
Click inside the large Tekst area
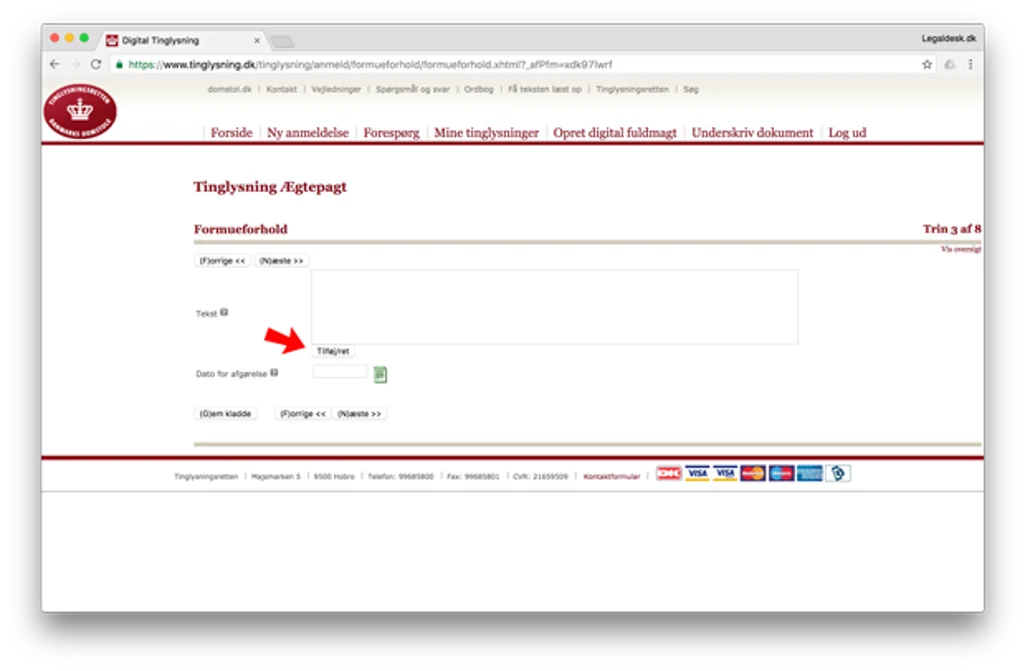pos(554,306)
